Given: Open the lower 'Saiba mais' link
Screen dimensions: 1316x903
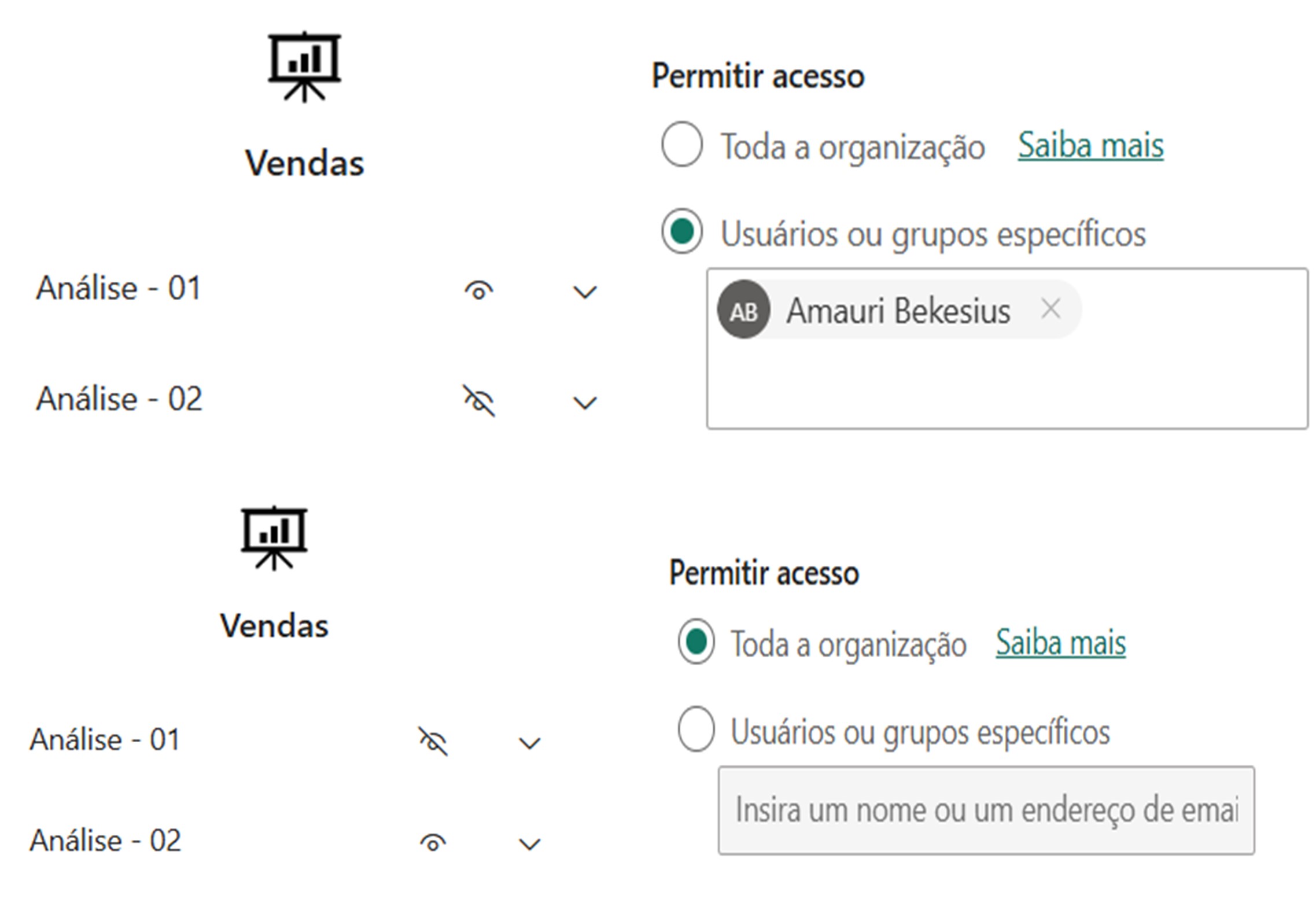Looking at the screenshot, I should click(1060, 643).
